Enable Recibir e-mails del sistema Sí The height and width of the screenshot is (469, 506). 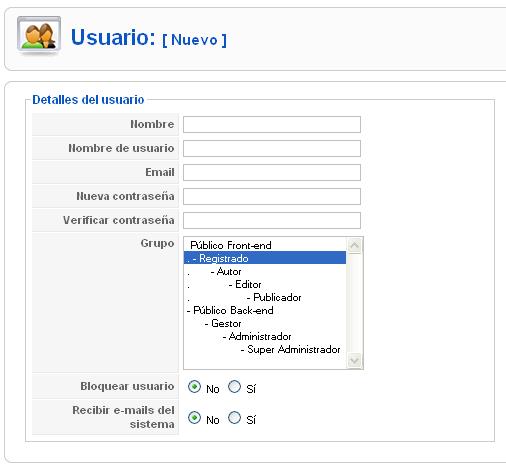pos(234,417)
